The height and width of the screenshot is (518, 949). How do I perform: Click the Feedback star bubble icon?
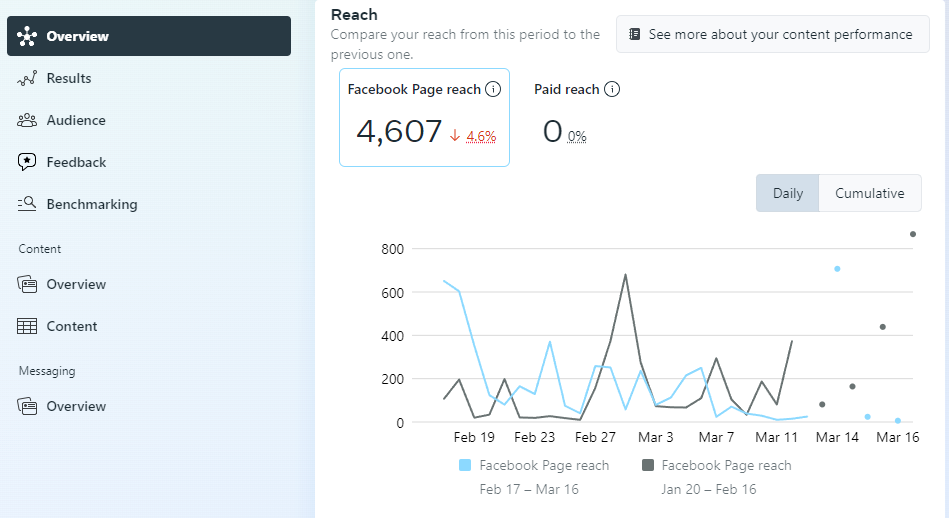(27, 162)
